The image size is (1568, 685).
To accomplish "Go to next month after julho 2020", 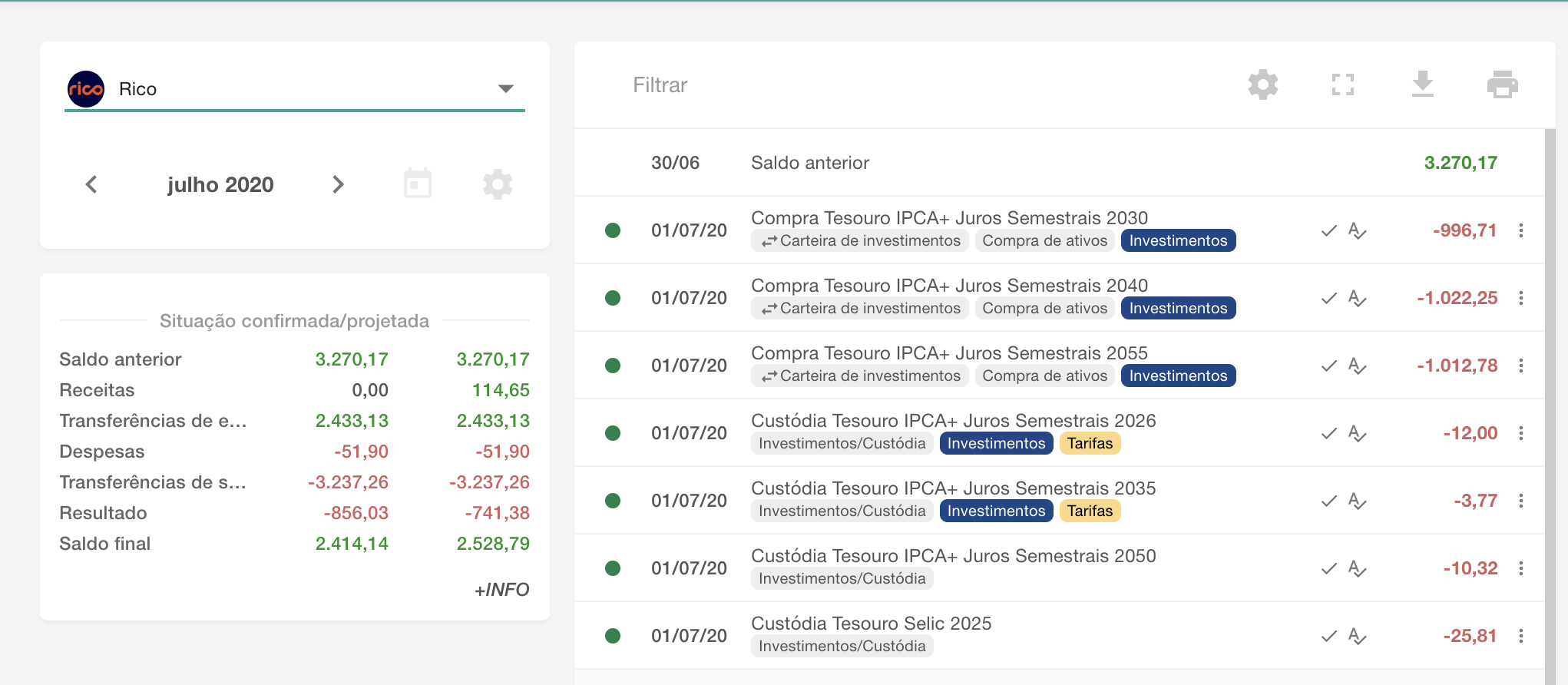I will tap(338, 184).
